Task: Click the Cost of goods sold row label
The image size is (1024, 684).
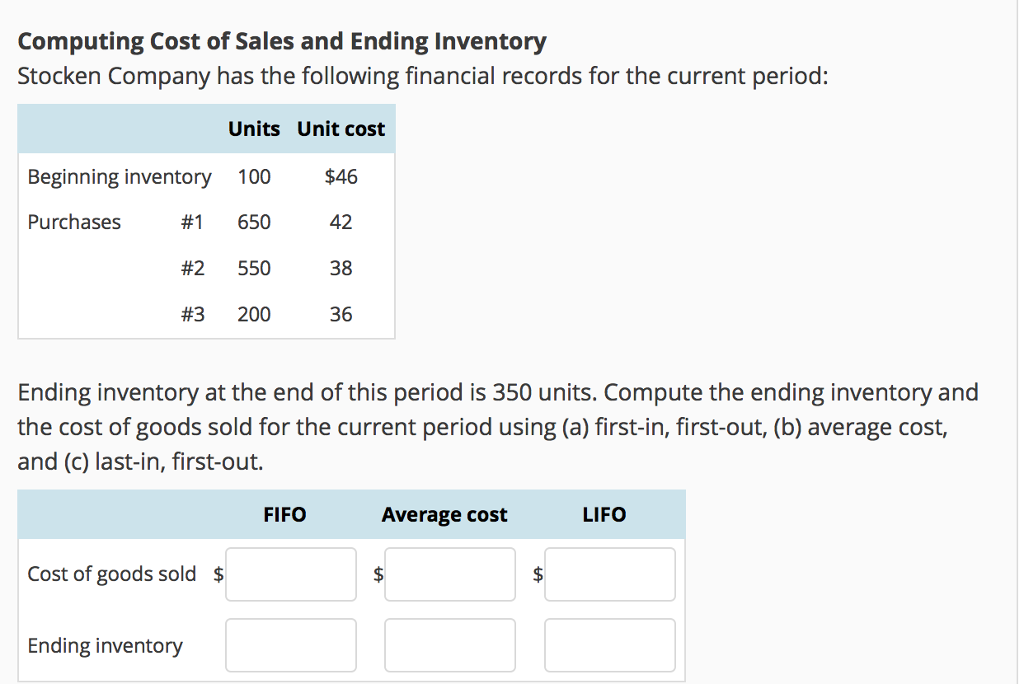Action: pyautogui.click(x=112, y=574)
